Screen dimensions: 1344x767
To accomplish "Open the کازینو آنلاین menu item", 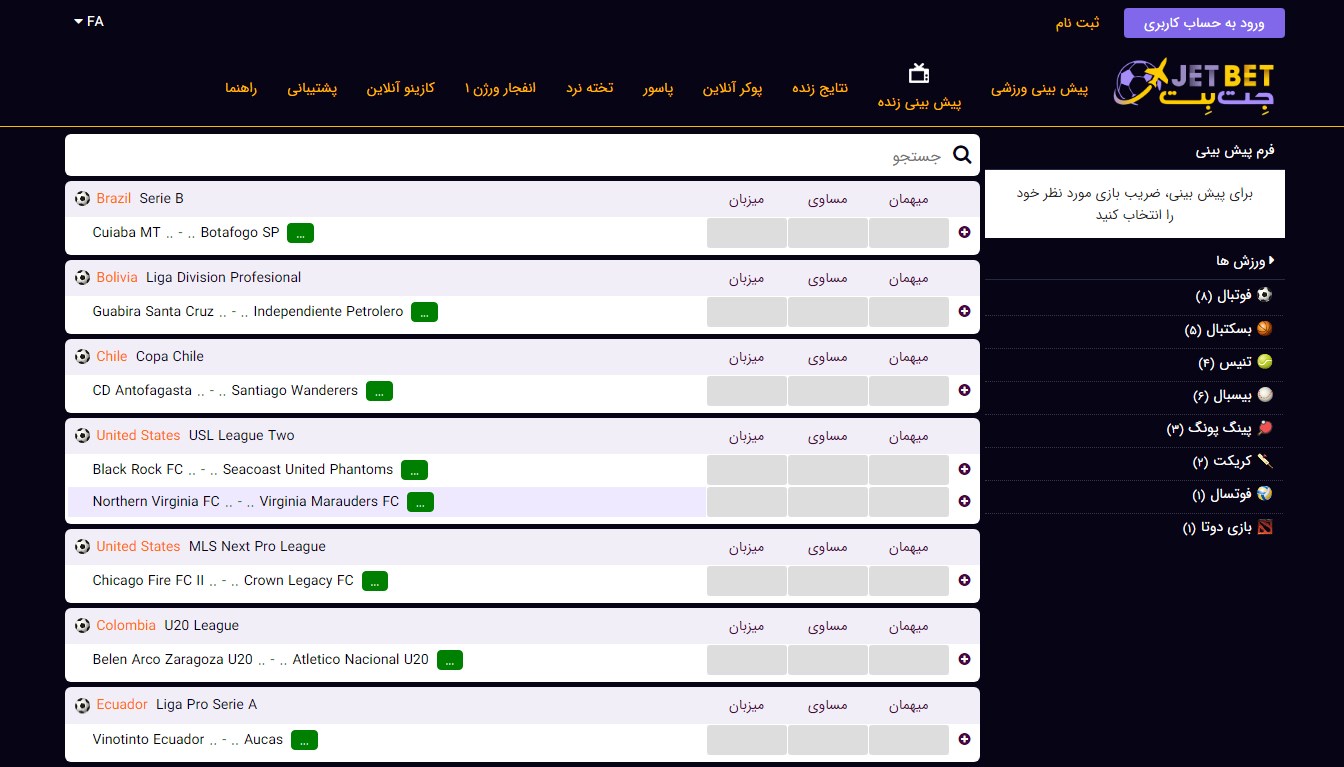I will coord(400,88).
